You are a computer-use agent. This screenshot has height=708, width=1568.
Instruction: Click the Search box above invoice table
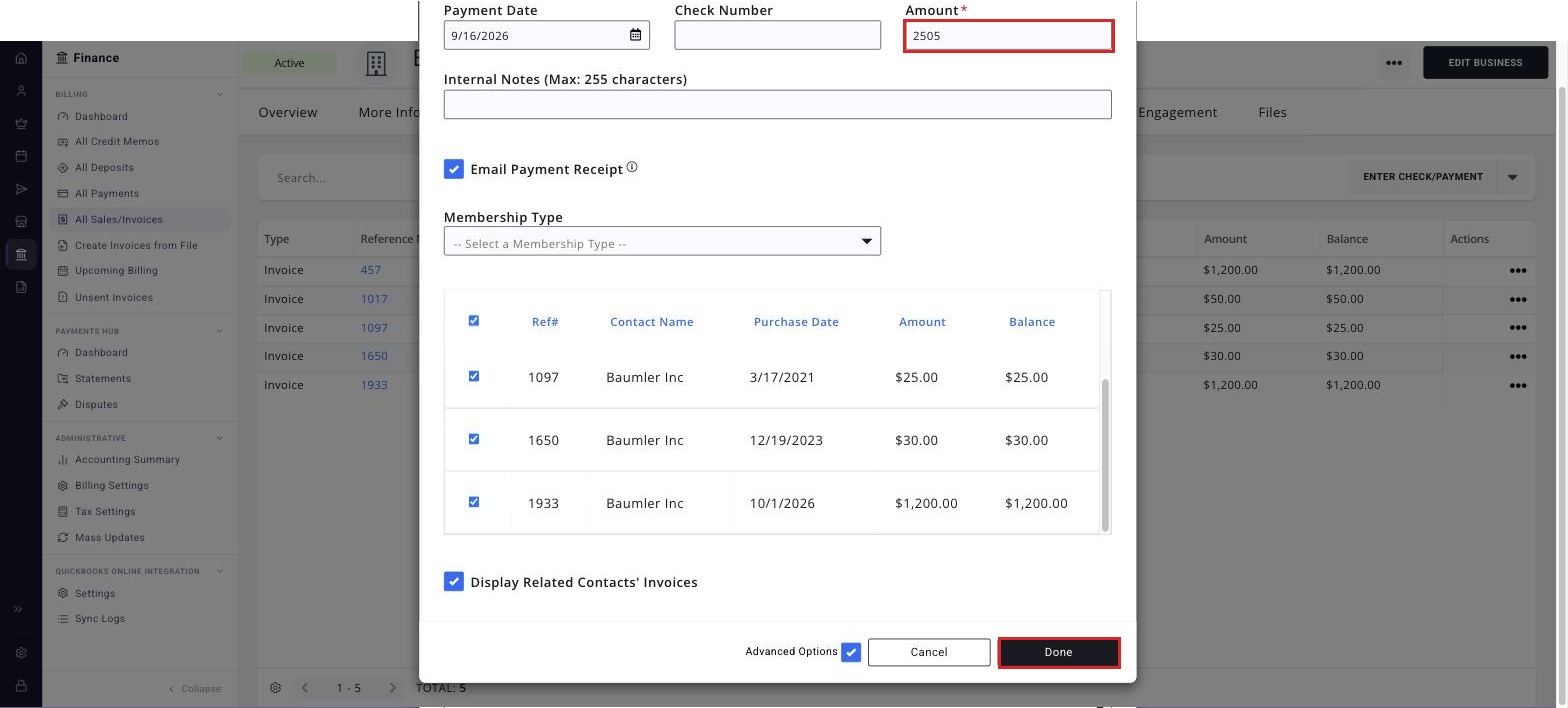(340, 178)
